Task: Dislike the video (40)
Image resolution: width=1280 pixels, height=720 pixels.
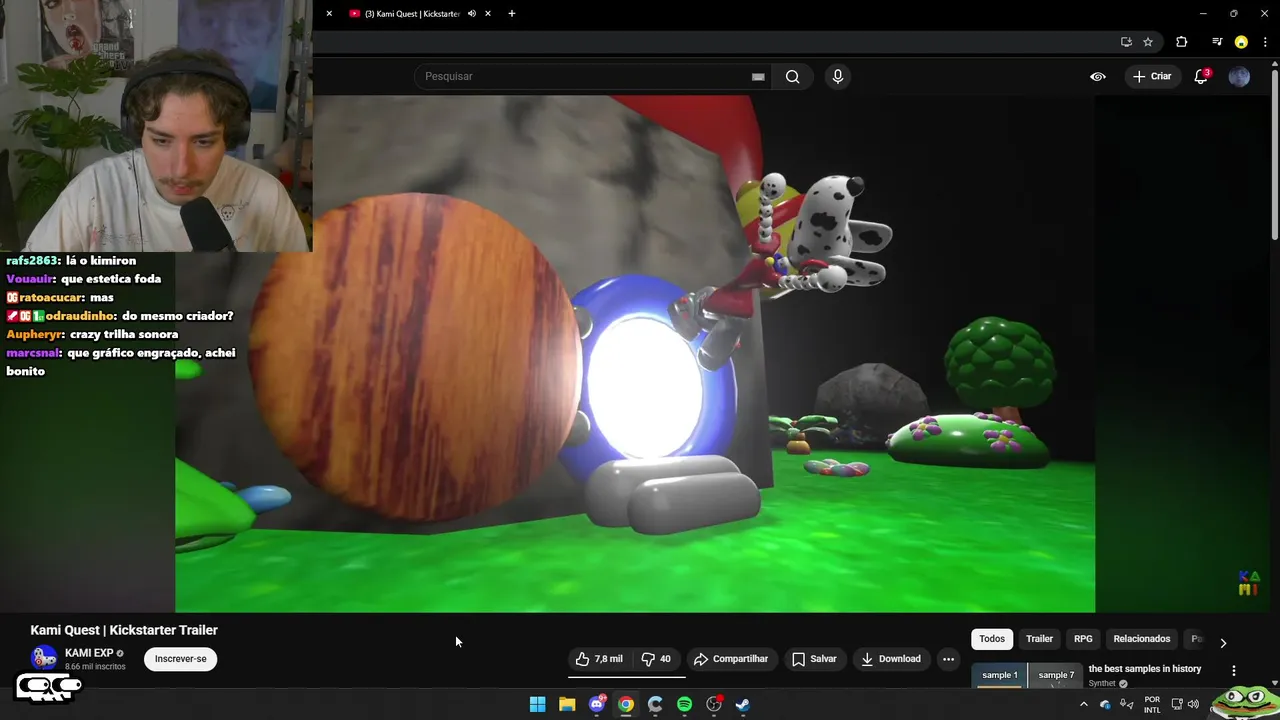Action: click(656, 659)
